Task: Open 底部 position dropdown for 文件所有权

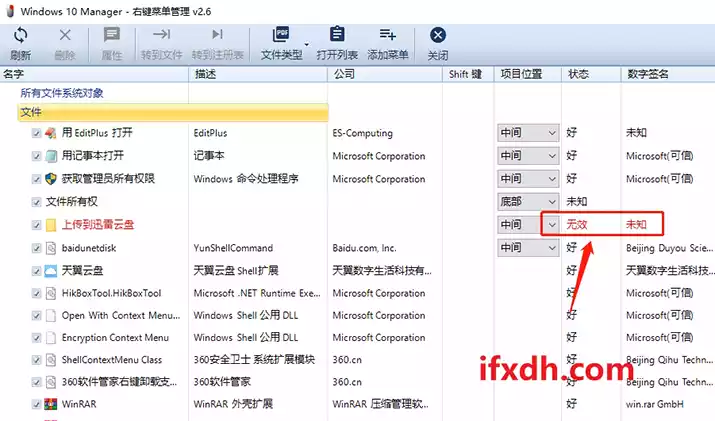Action: (x=528, y=201)
